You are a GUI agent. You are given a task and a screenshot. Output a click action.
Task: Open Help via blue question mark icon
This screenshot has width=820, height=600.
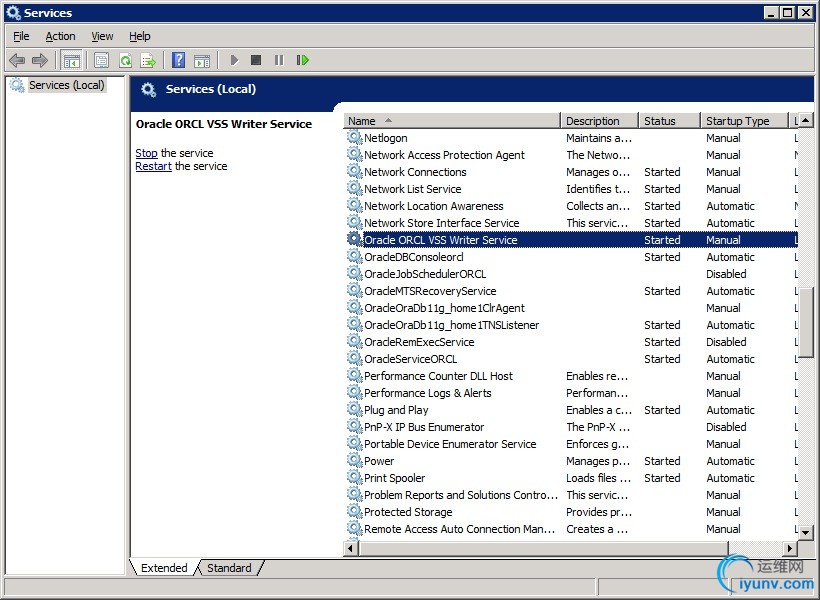click(178, 60)
